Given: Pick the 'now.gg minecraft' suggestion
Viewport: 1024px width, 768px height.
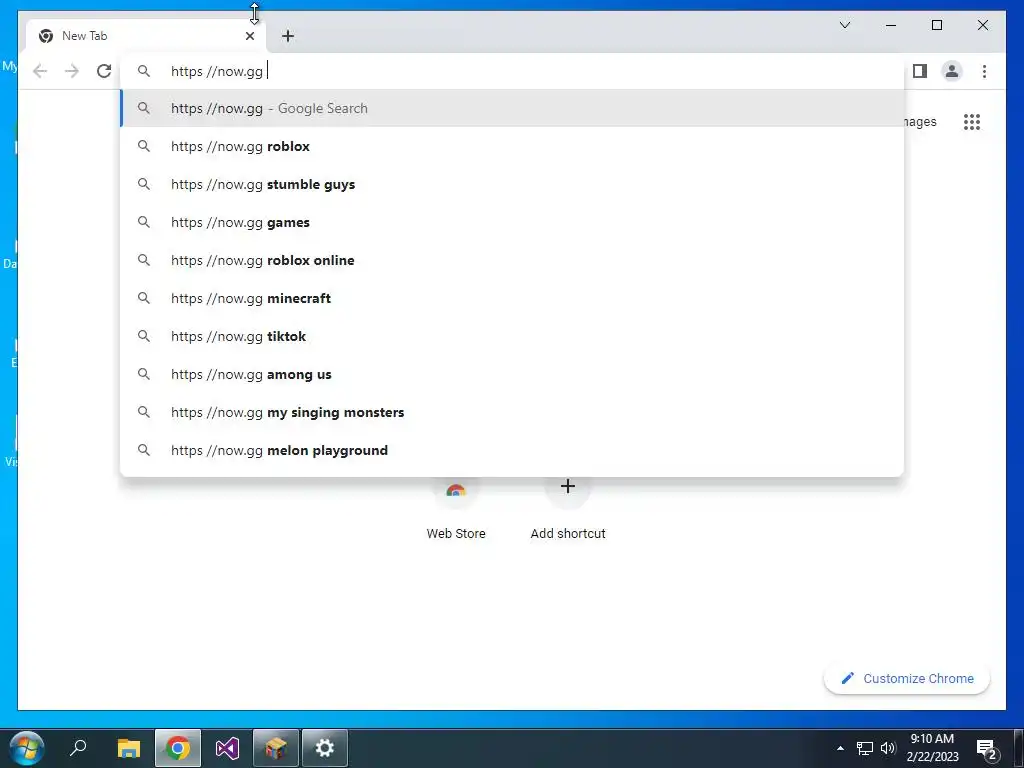Looking at the screenshot, I should 513,298.
